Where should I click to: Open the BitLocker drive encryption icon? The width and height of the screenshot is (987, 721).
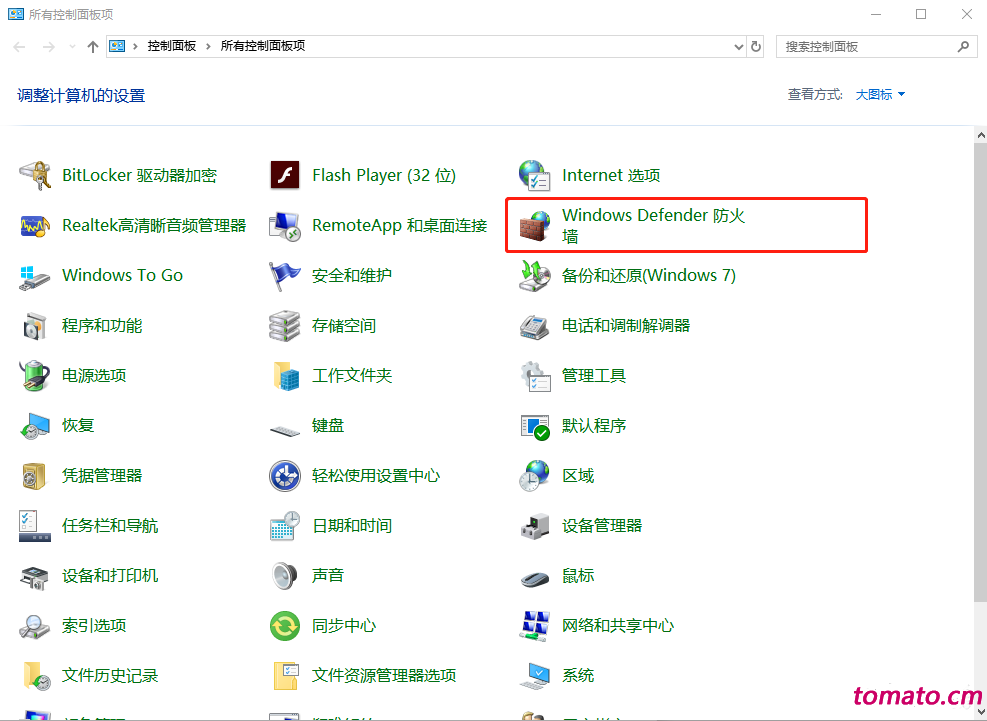35,175
